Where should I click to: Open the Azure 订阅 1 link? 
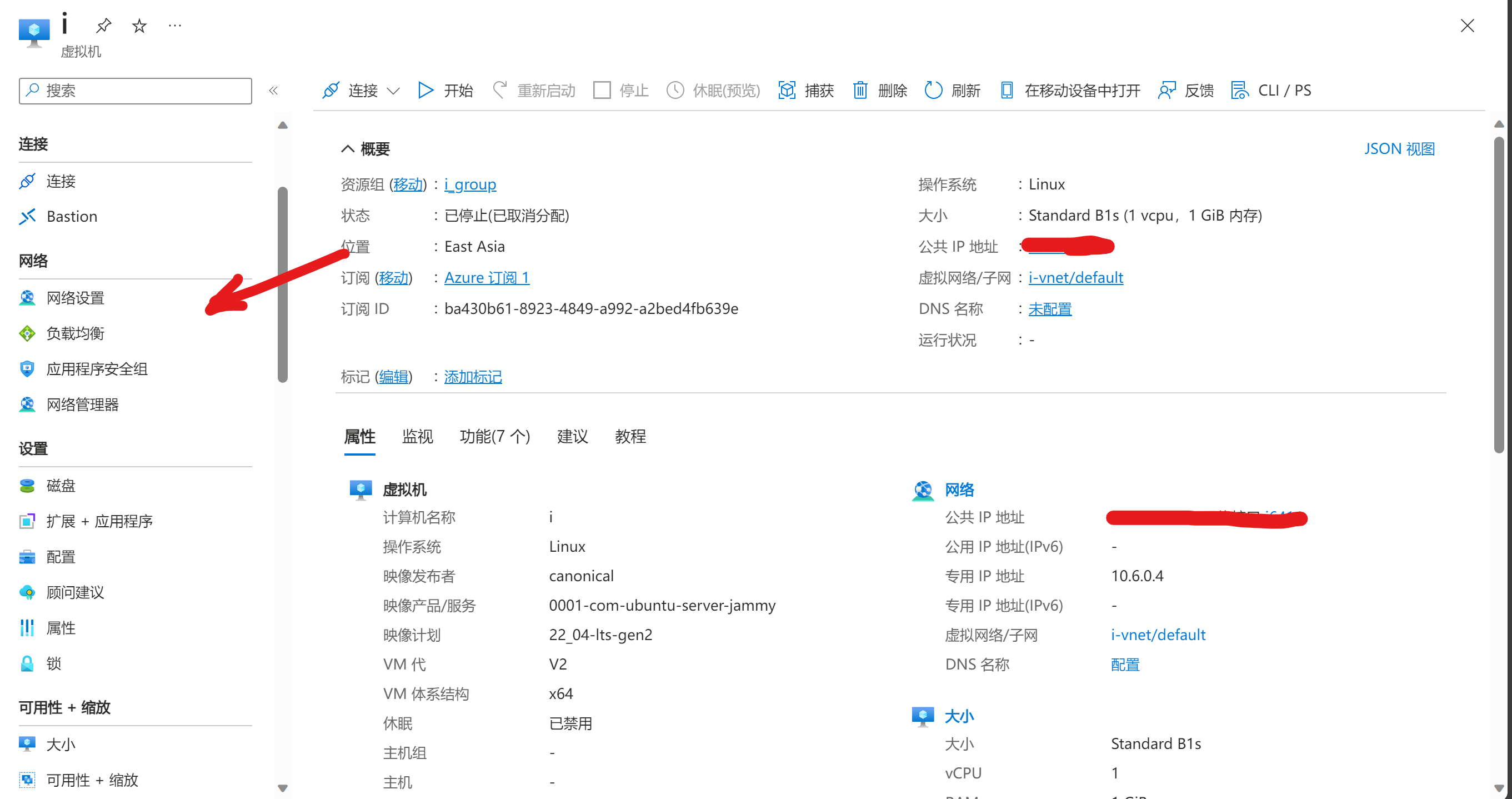(x=487, y=278)
